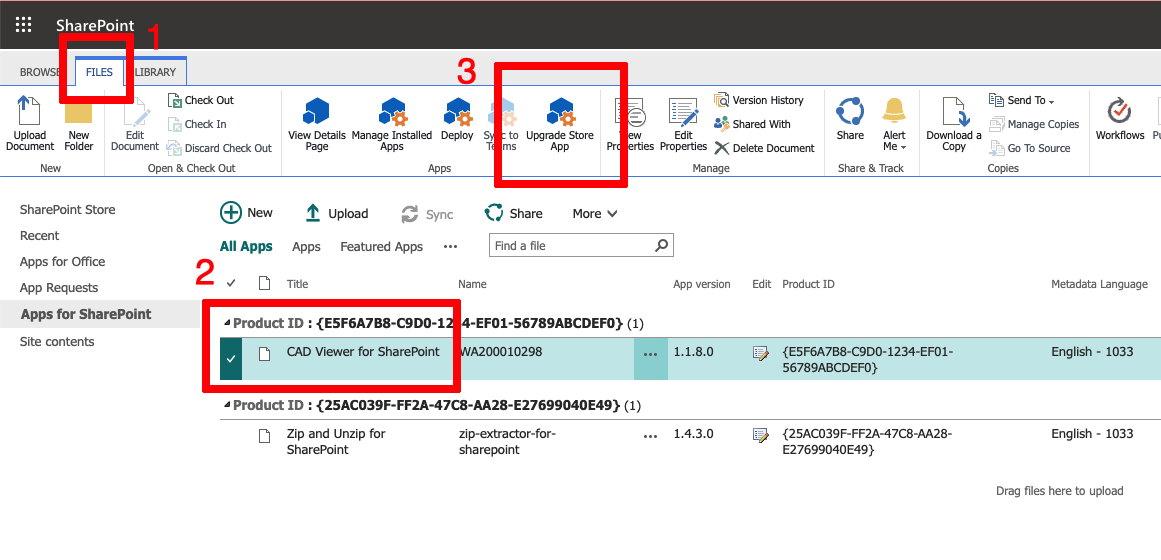Click the search magnifier in Find a file
Screen dimensions: 1161x560
click(x=661, y=245)
